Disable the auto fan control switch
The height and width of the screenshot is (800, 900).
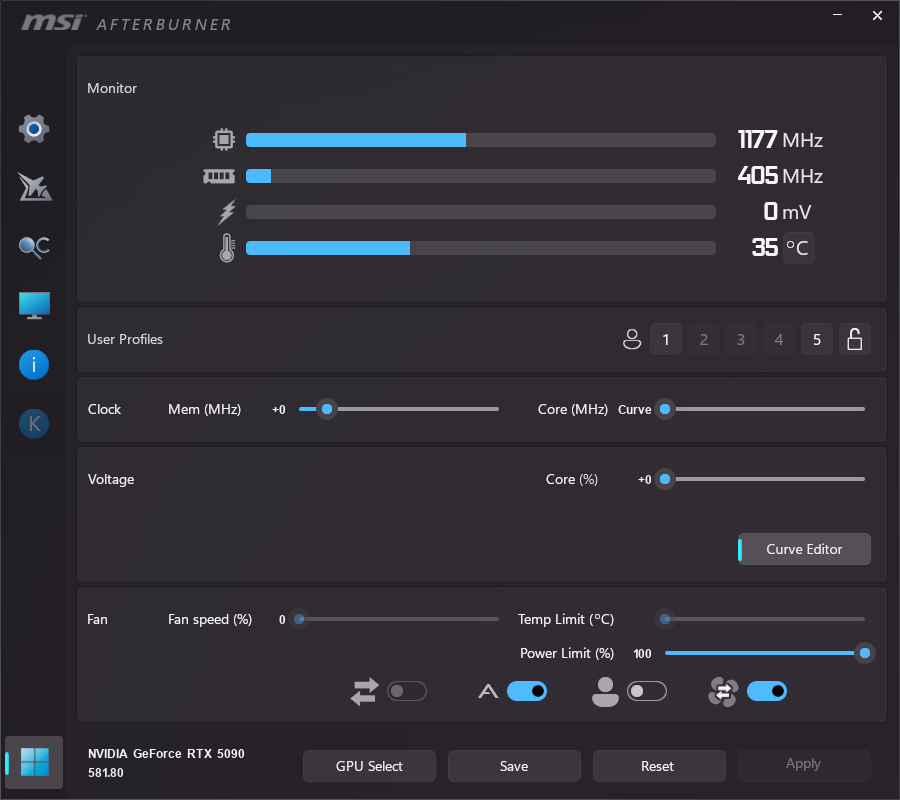[527, 691]
